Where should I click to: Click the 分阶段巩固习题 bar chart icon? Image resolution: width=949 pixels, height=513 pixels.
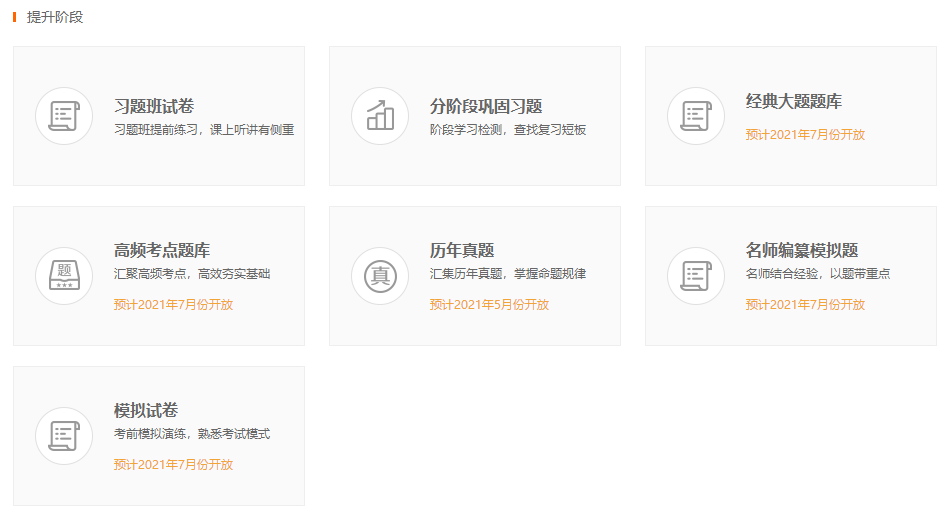pos(380,116)
